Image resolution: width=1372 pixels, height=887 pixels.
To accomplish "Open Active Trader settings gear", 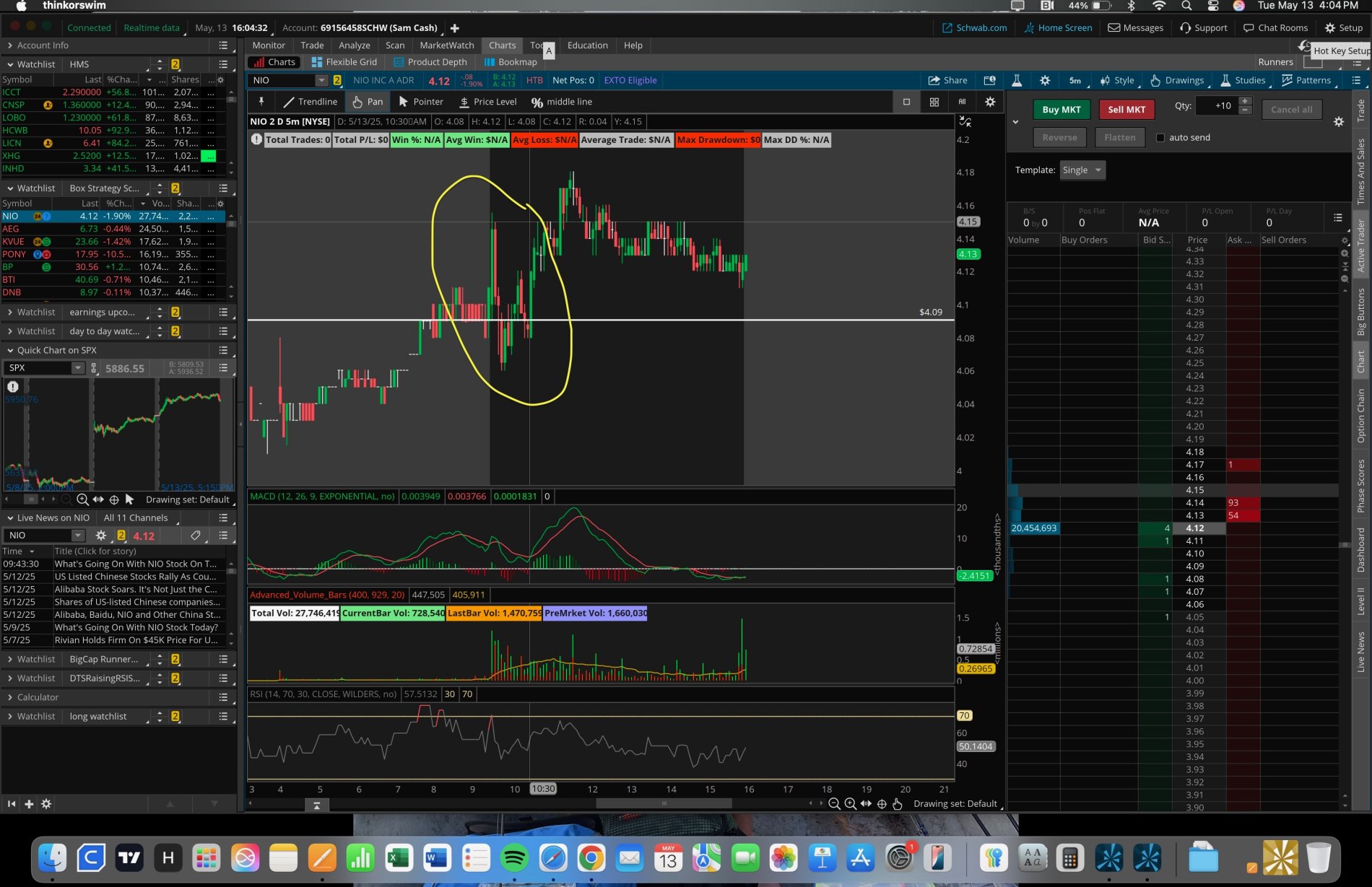I will [x=1338, y=121].
